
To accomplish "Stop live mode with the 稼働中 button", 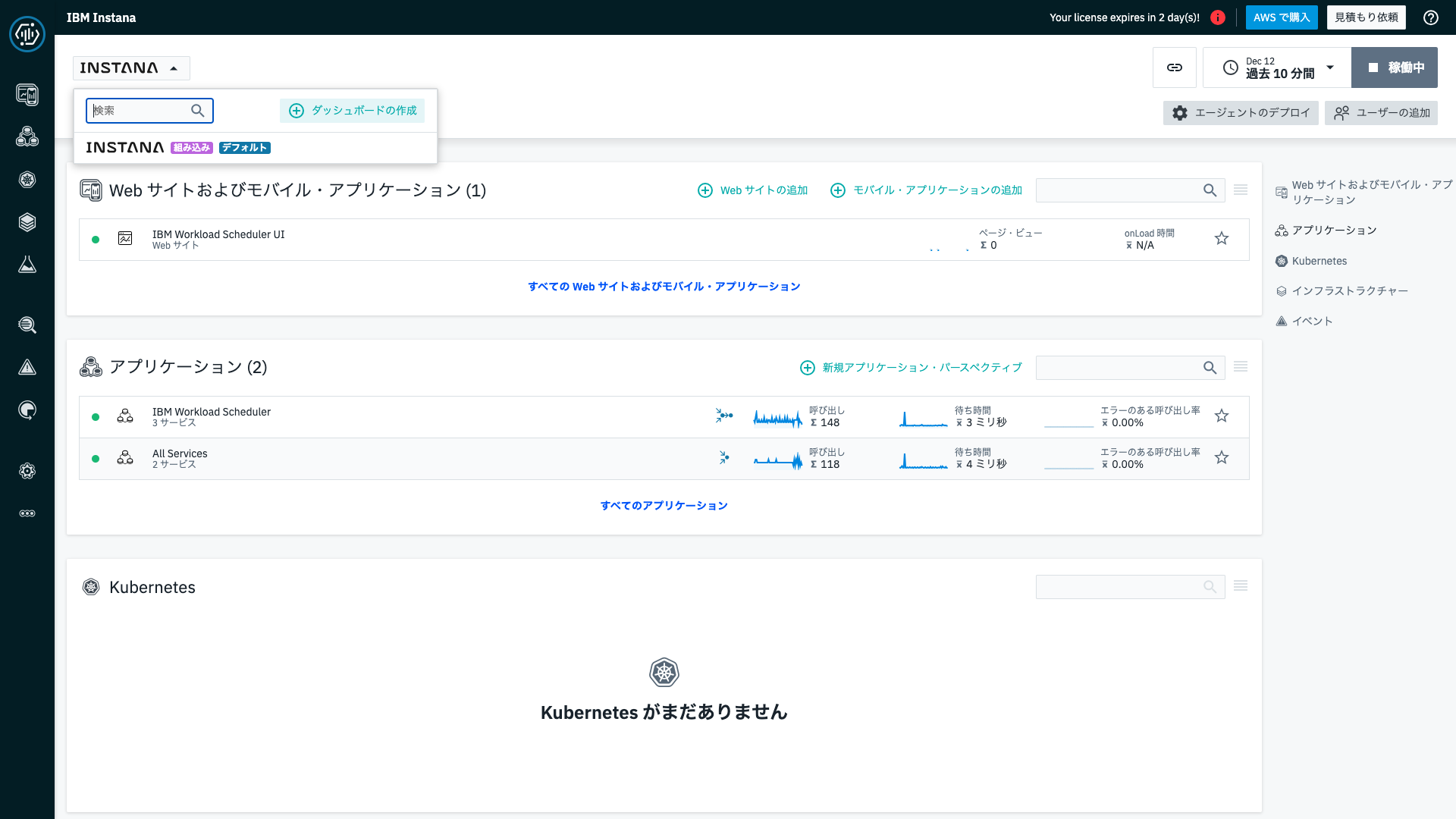I will 1394,67.
